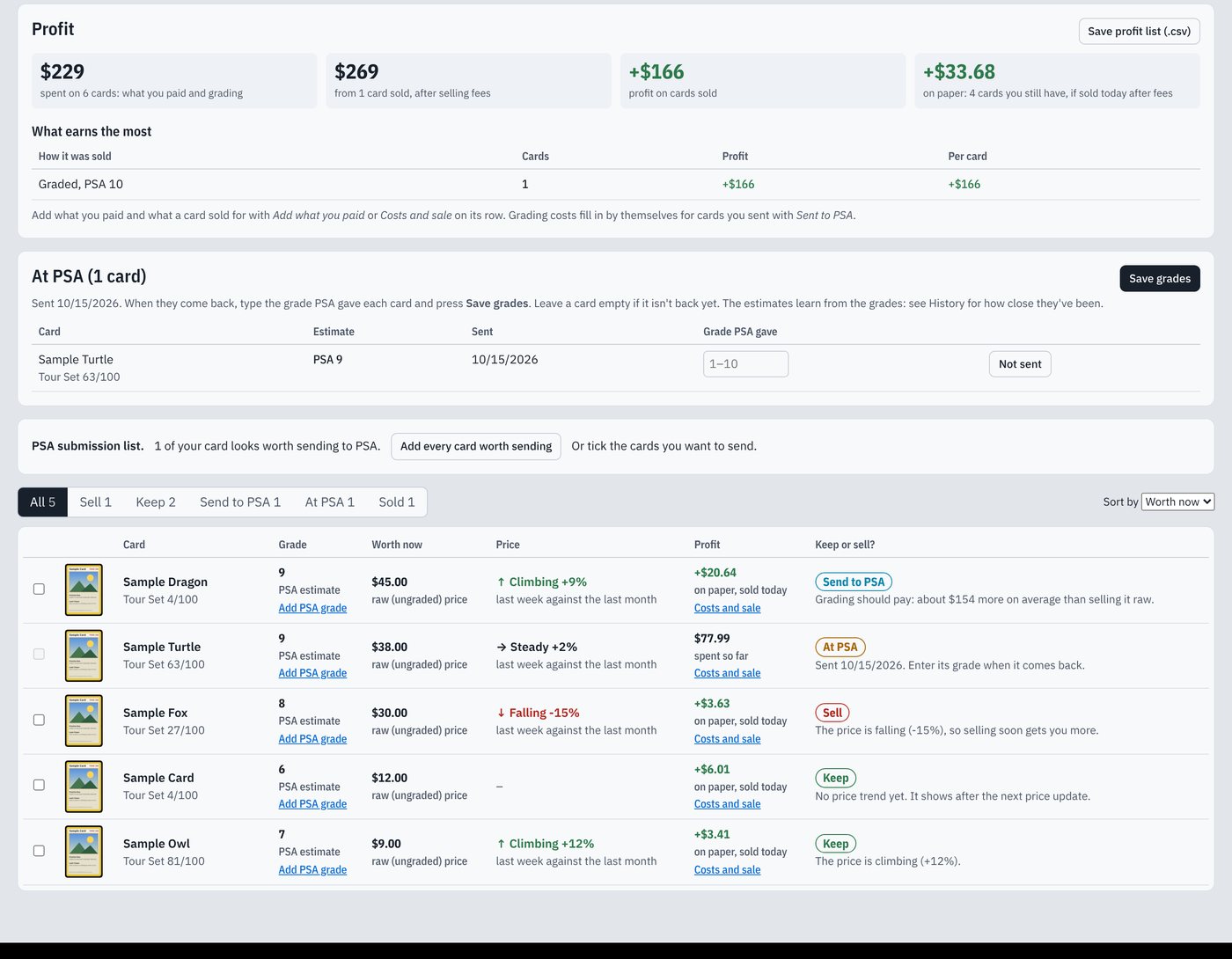
Task: Click Add PSA grade for Sample Owl
Action: (x=312, y=870)
